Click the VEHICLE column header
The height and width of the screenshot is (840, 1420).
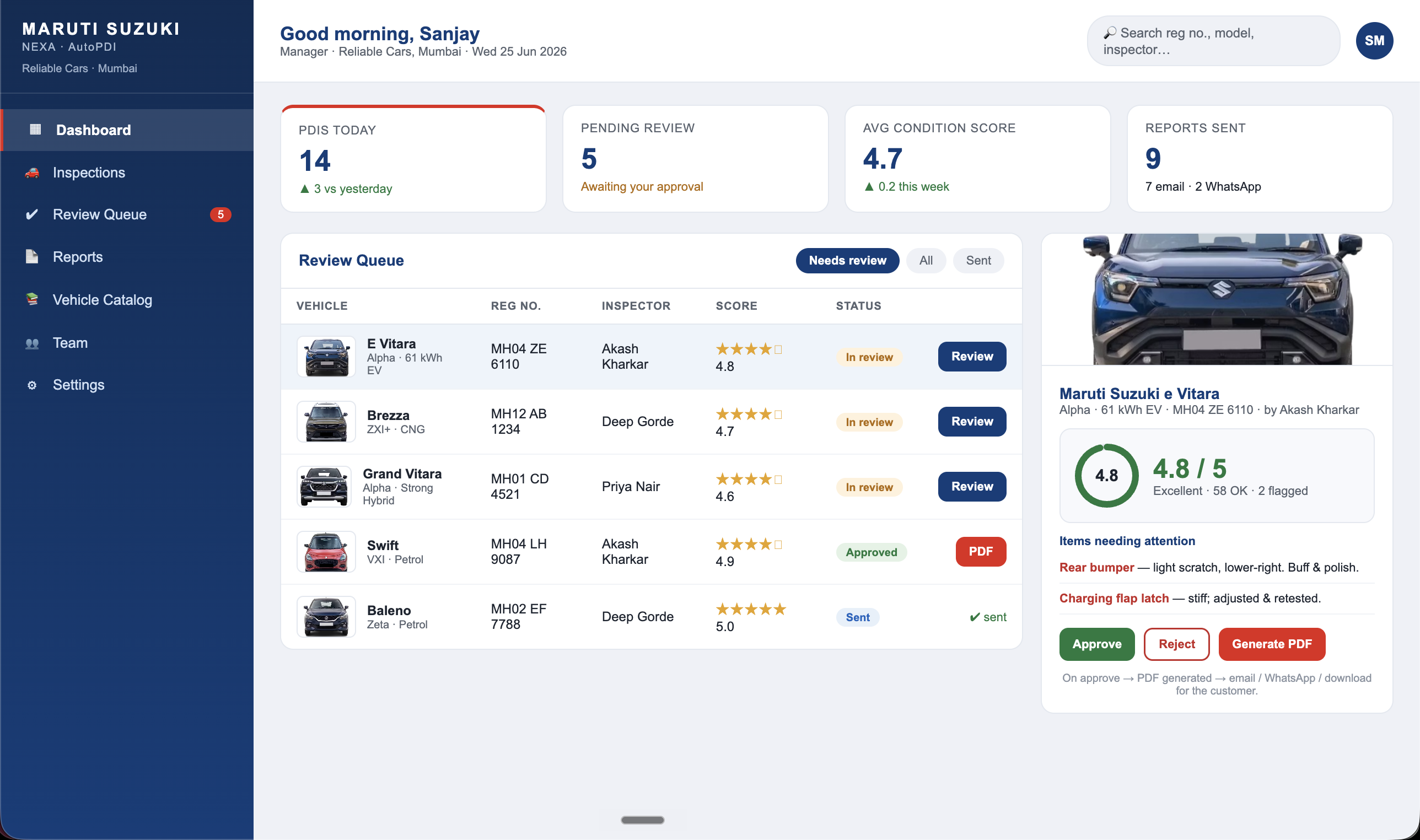pos(322,306)
